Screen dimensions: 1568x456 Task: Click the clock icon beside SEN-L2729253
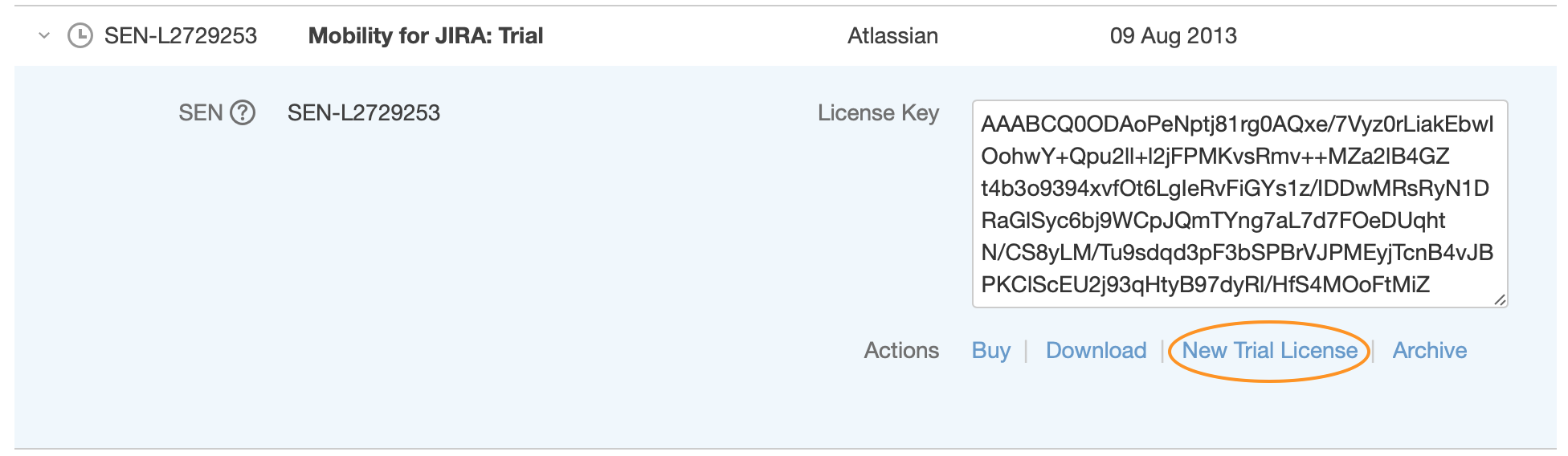[80, 35]
